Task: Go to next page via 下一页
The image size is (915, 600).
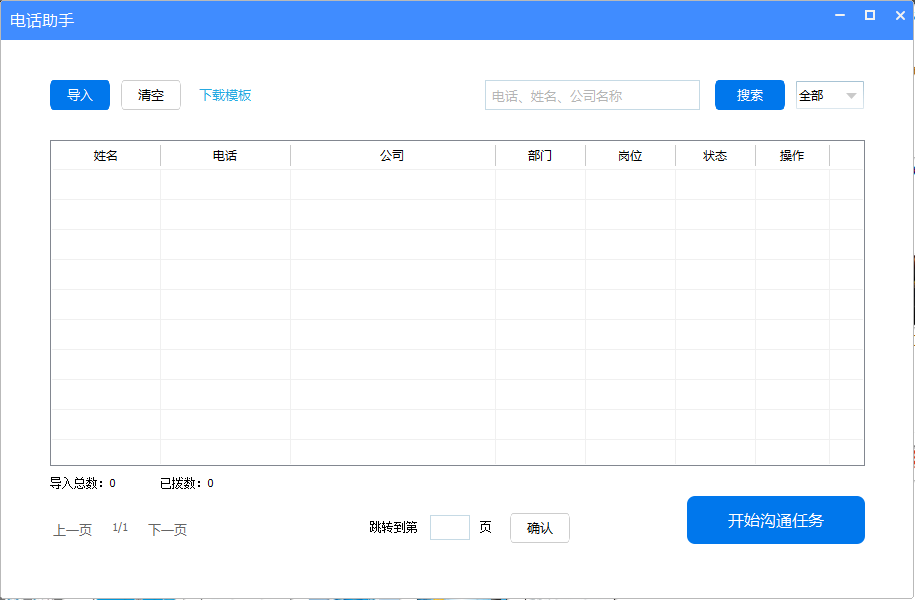Action: (x=167, y=530)
